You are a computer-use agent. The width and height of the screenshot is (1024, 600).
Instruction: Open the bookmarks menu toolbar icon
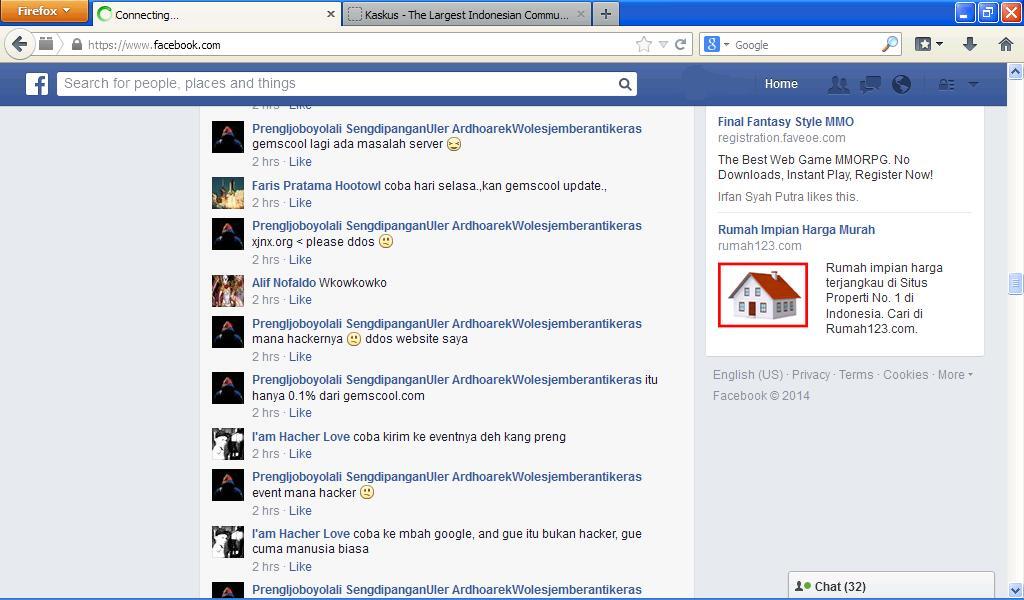click(929, 44)
